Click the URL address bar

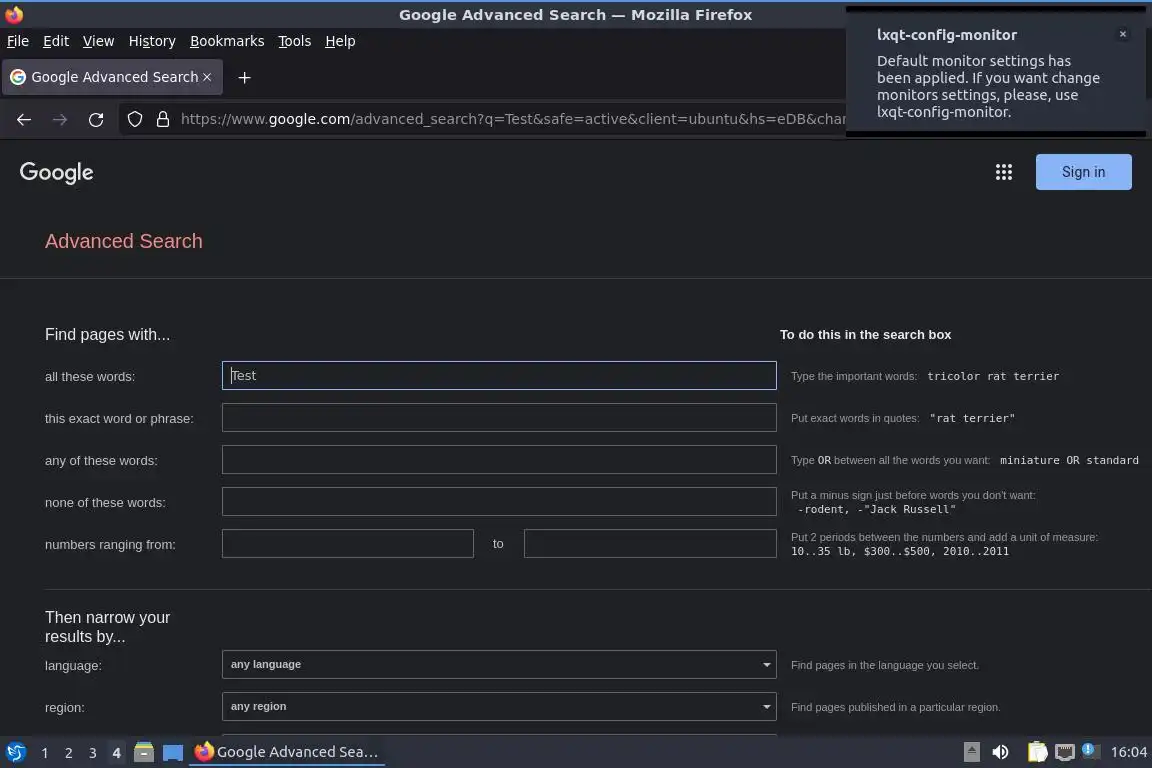[511, 119]
